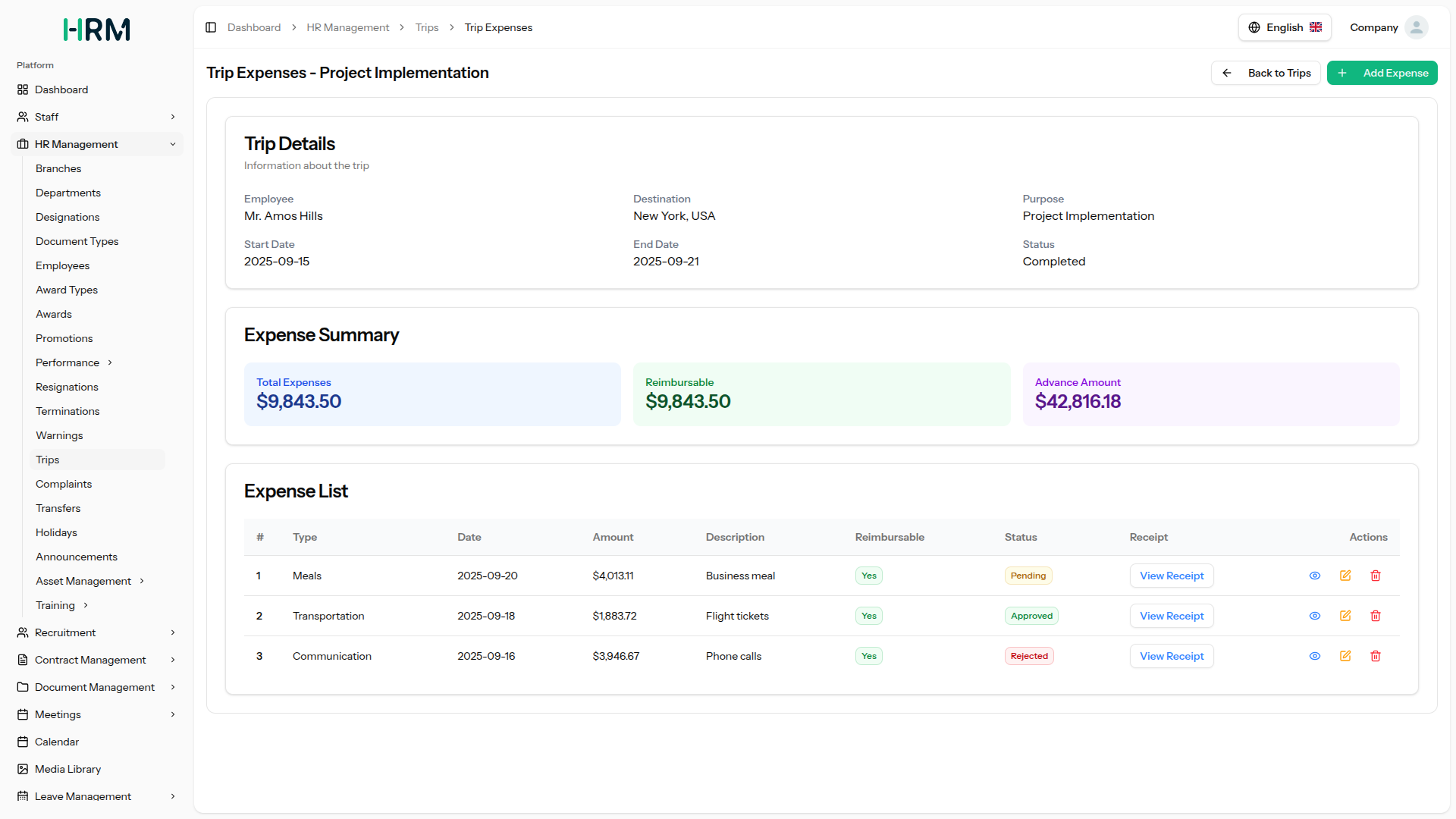
Task: View Transportation expense with eye icon
Action: [x=1315, y=616]
